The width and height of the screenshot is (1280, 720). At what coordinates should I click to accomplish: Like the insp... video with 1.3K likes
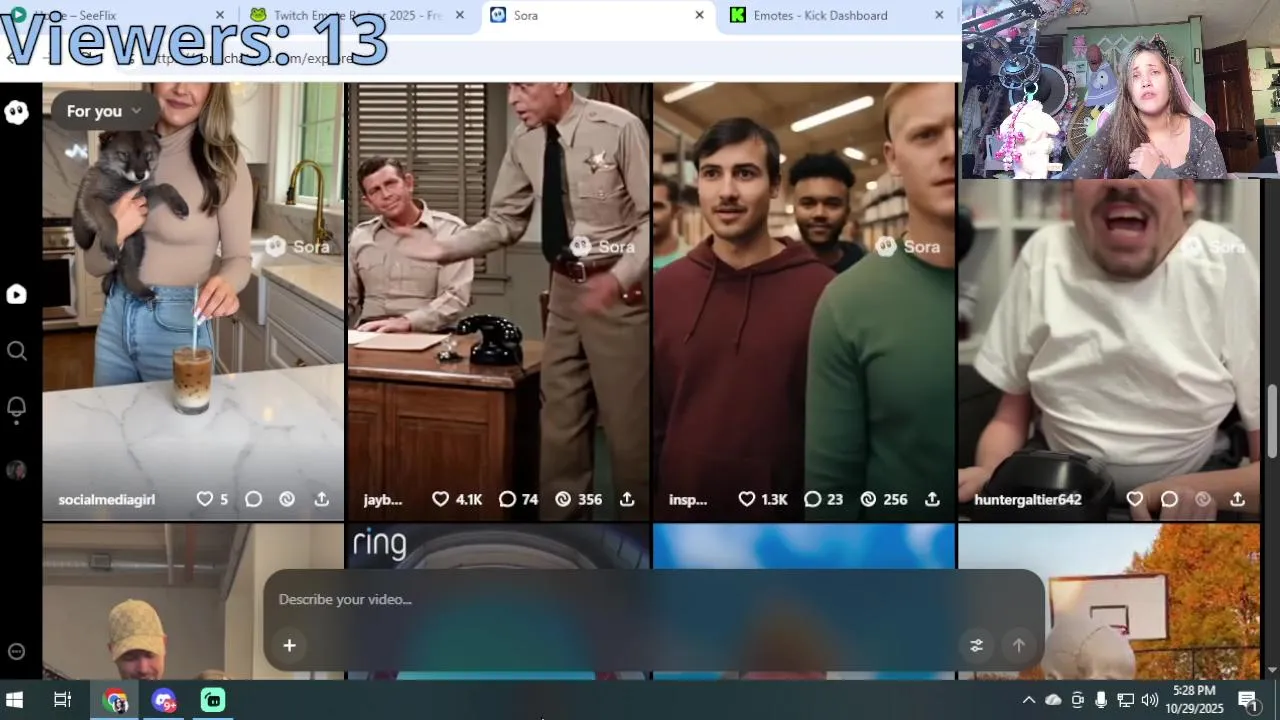click(x=747, y=498)
